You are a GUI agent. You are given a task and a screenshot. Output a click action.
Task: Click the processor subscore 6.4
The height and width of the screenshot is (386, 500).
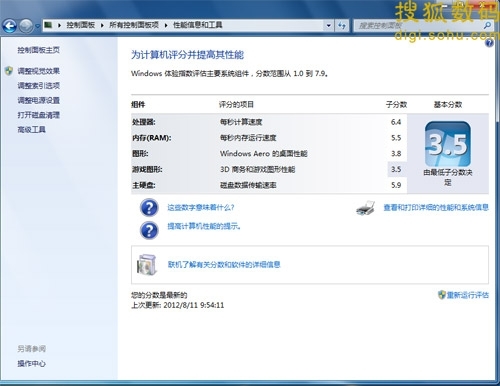[396, 122]
